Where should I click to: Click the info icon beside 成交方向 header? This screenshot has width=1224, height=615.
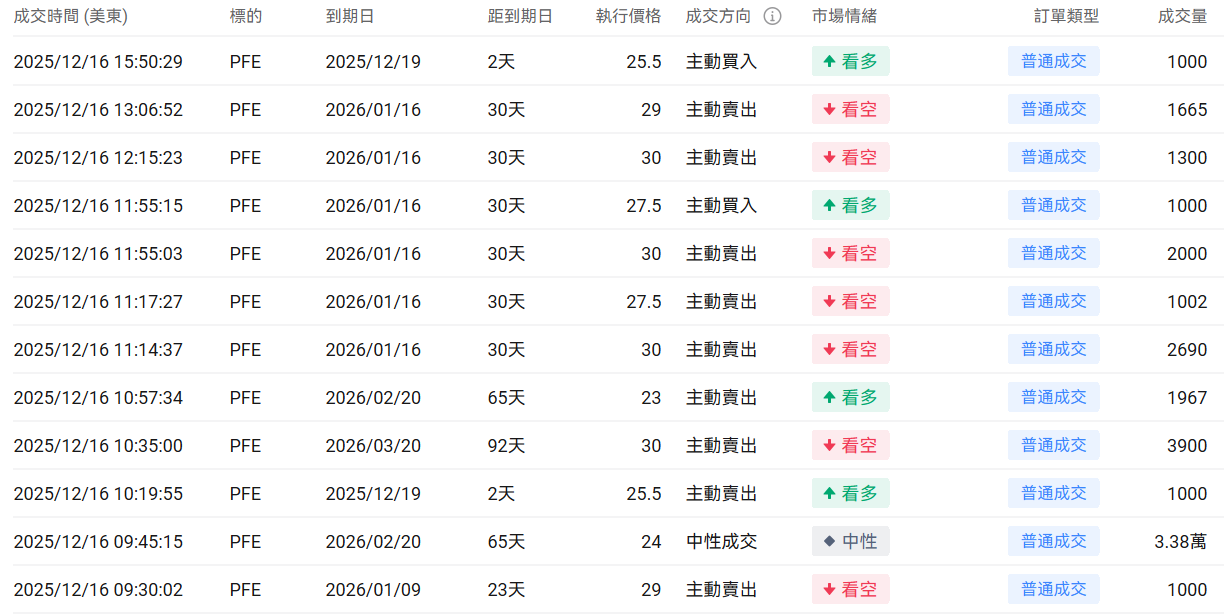click(772, 16)
